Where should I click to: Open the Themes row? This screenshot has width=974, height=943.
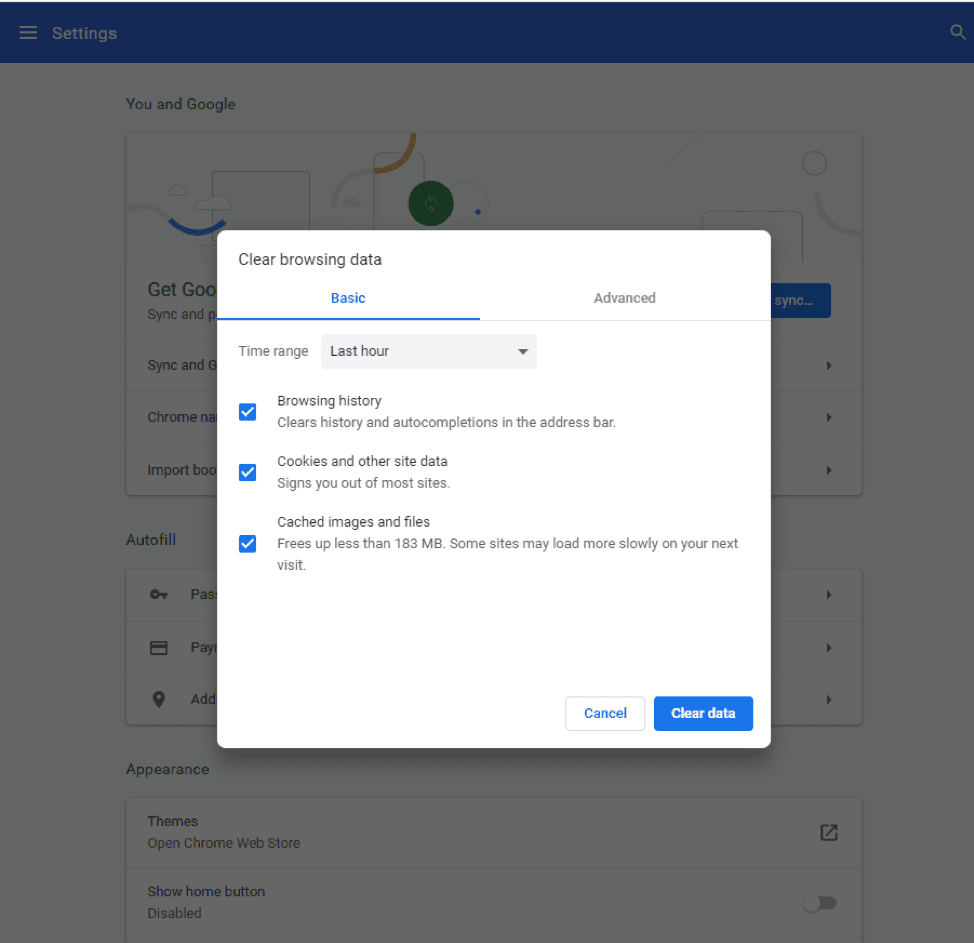494,832
